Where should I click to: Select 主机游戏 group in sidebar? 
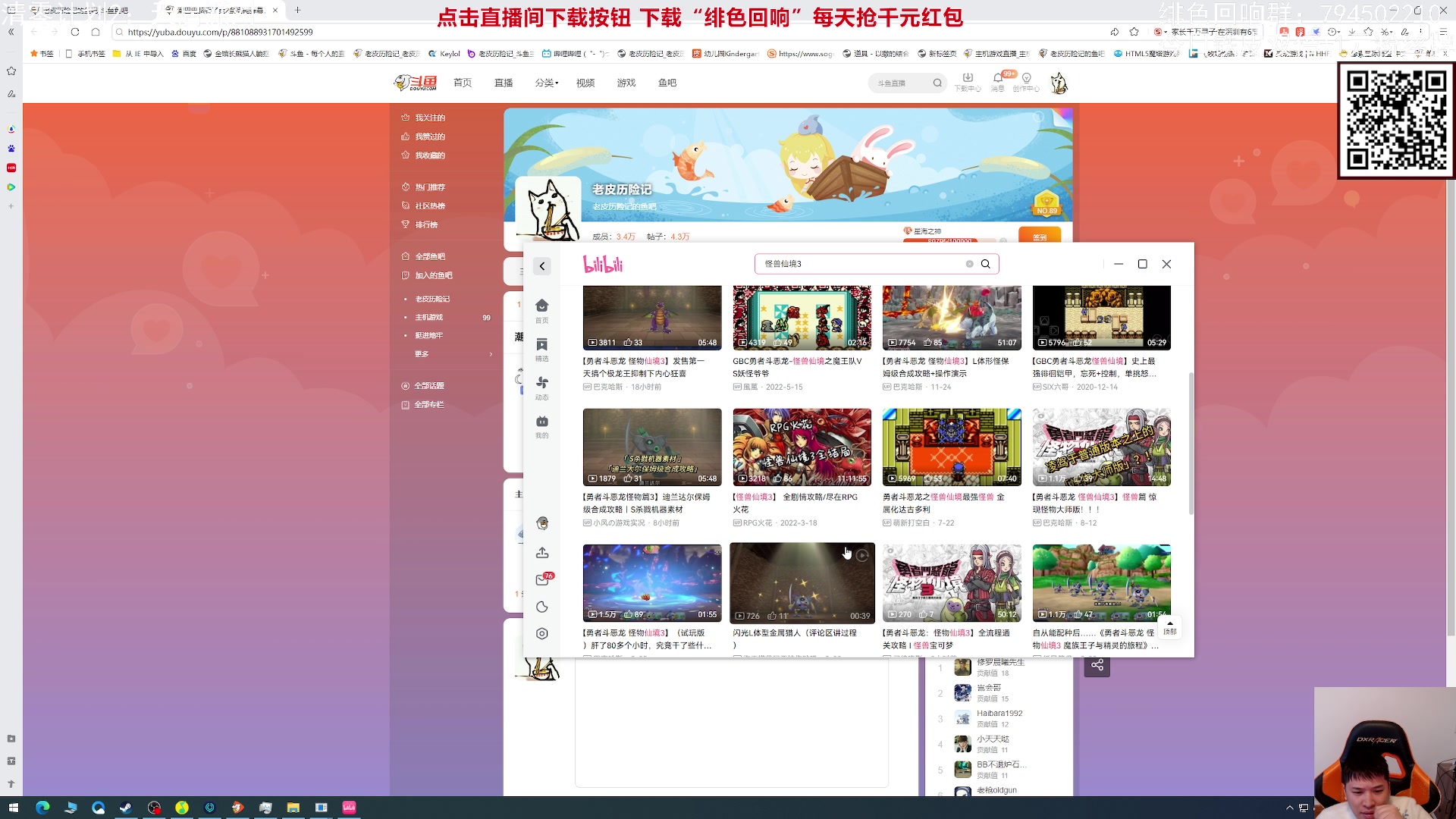[429, 317]
